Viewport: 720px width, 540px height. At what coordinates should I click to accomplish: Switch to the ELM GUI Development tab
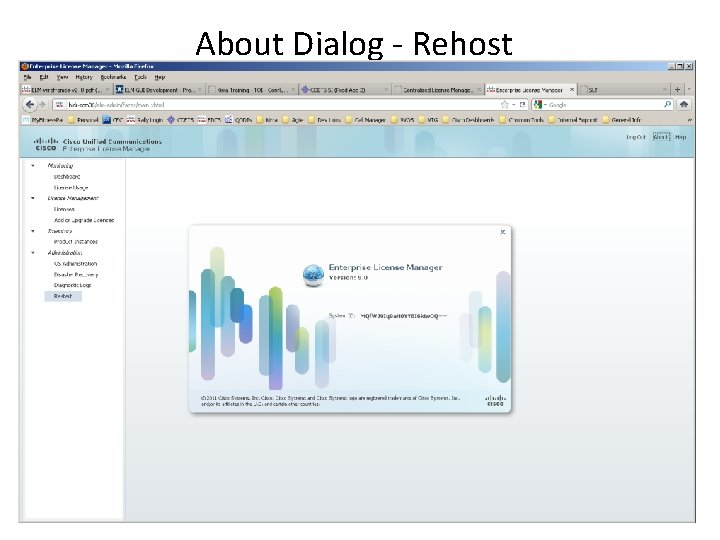coord(159,90)
